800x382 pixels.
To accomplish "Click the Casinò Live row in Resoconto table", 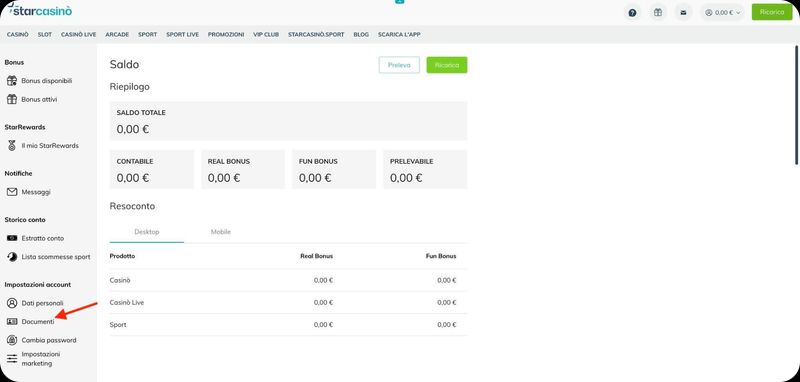I will click(288, 302).
